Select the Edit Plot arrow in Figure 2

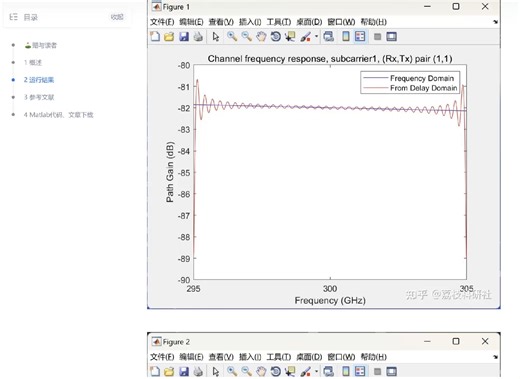[216, 371]
